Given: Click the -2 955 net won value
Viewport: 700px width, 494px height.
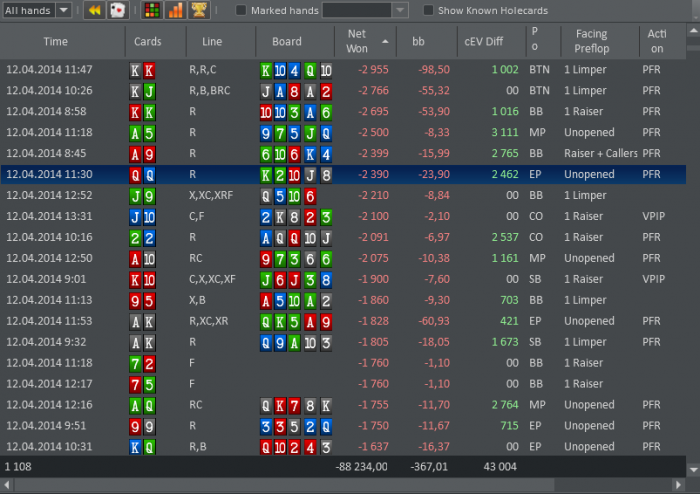Looking at the screenshot, I should pyautogui.click(x=373, y=70).
